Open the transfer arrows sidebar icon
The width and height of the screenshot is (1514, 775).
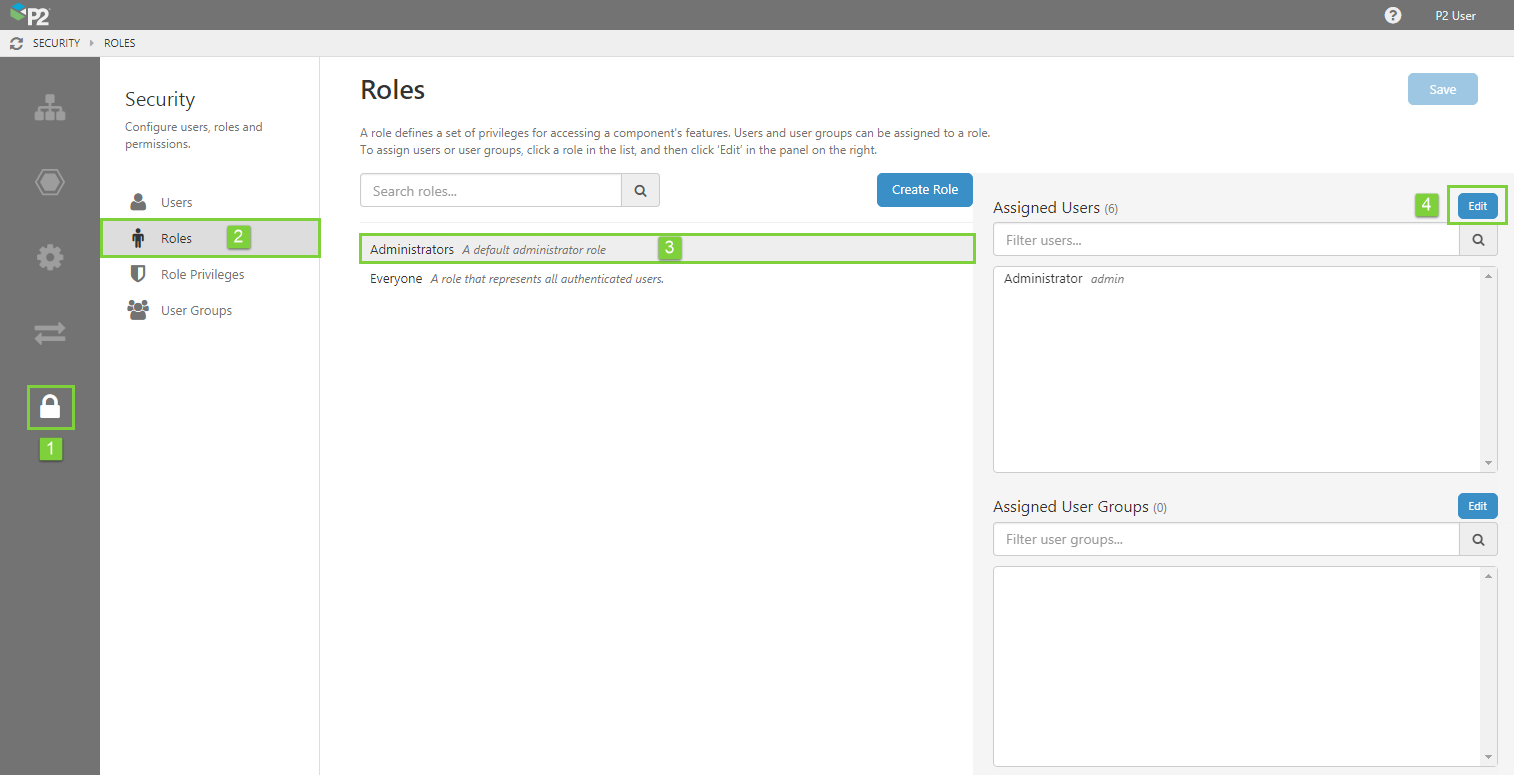[x=50, y=333]
